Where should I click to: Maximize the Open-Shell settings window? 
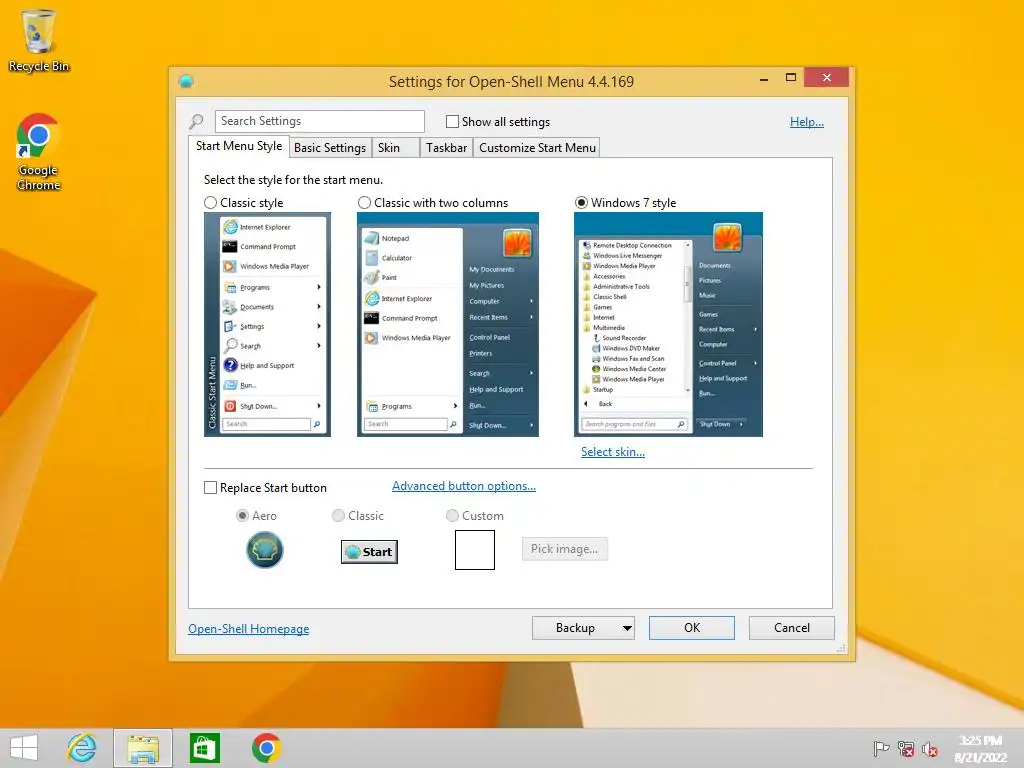tap(791, 78)
